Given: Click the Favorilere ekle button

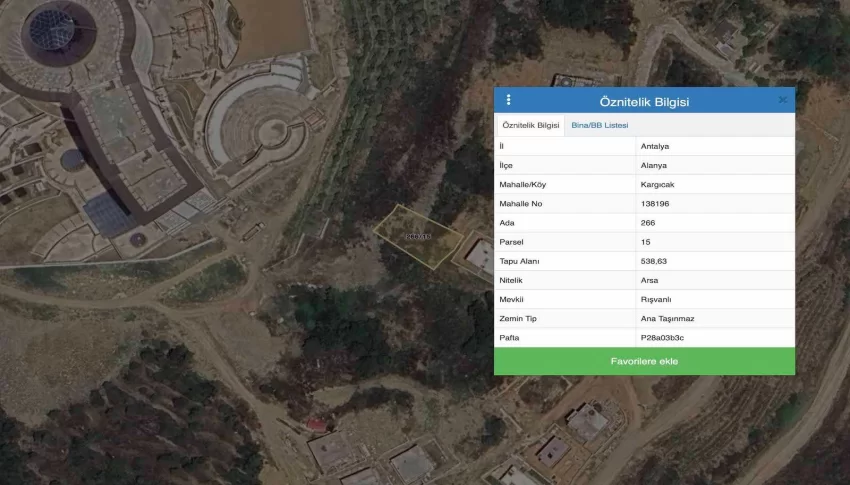Looking at the screenshot, I should pos(644,361).
